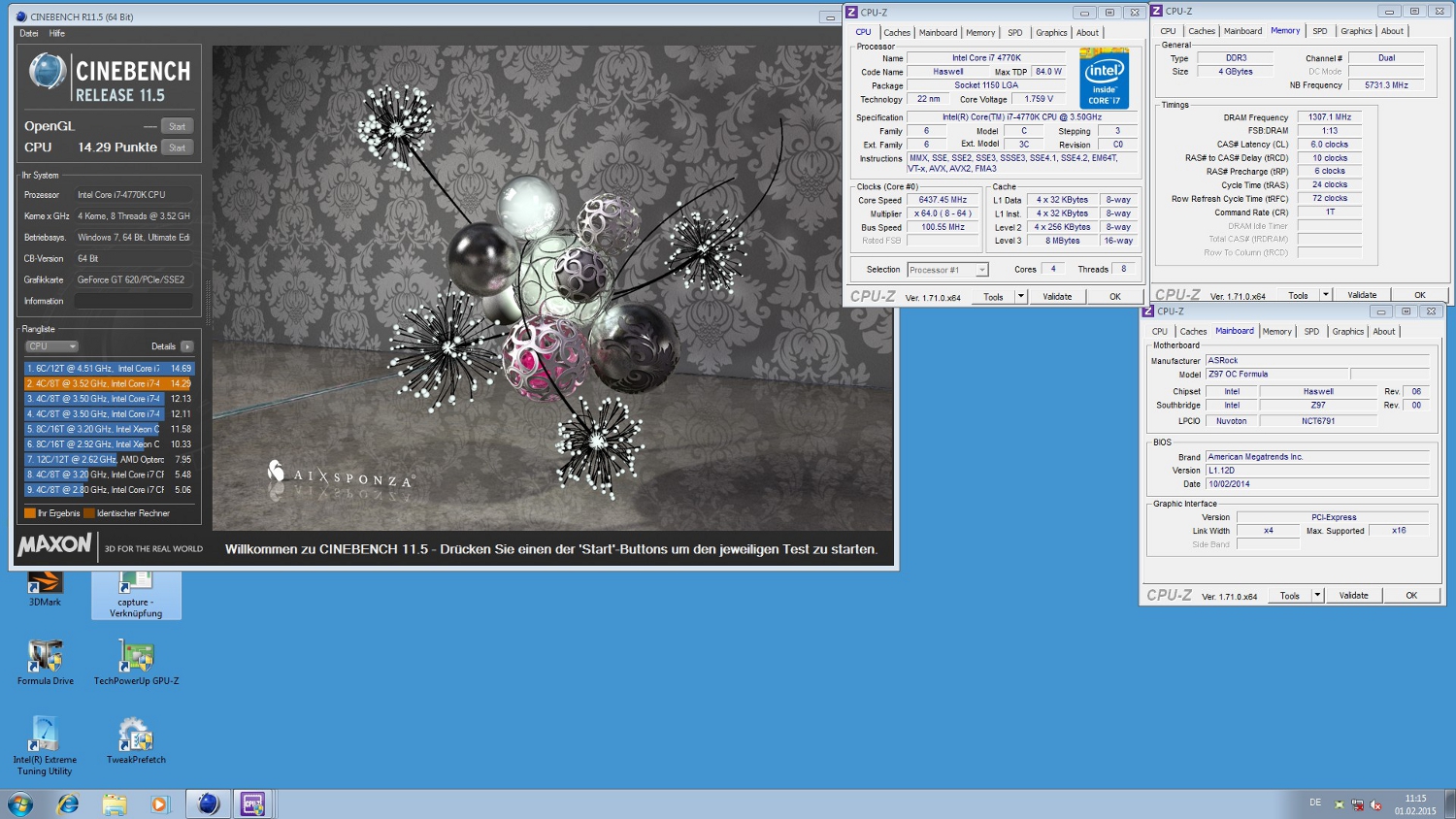1456x819 pixels.
Task: Open the 3DMark desktop shortcut
Action: tap(45, 588)
